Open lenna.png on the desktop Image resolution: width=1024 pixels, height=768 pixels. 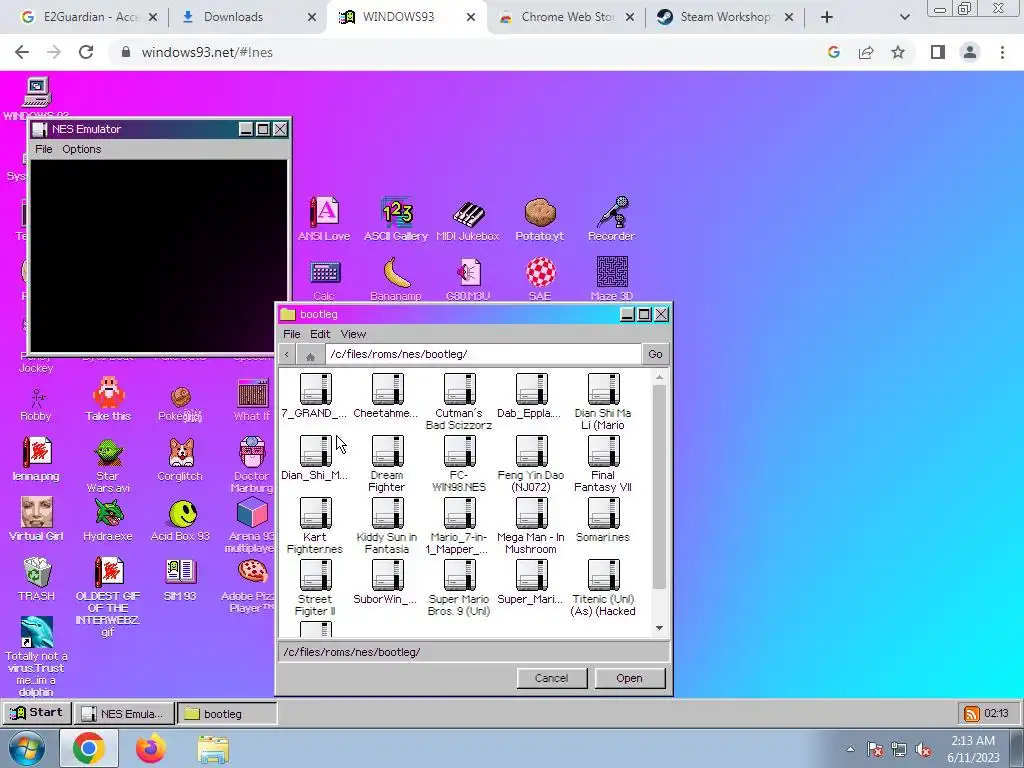coord(36,459)
